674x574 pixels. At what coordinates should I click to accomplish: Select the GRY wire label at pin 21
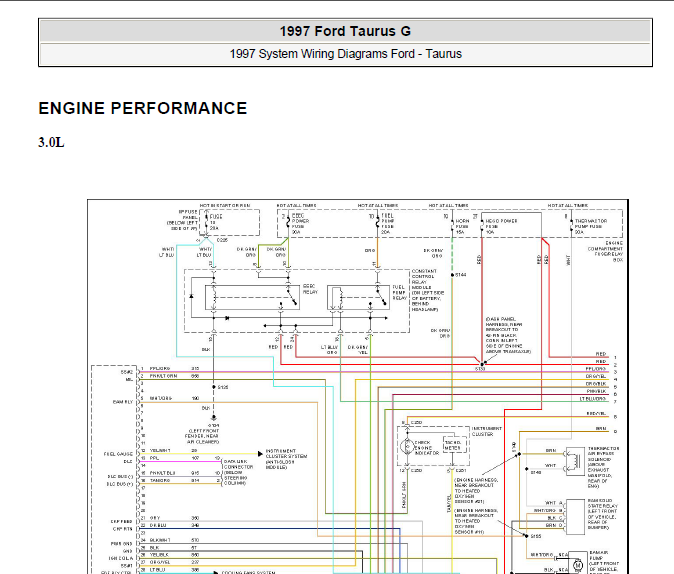pyautogui.click(x=155, y=518)
